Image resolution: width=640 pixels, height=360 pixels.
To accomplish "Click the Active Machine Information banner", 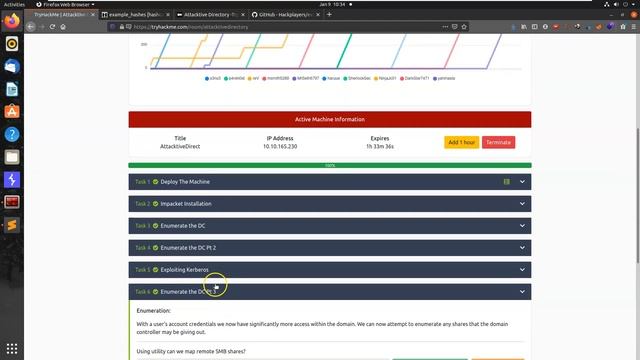I will [330, 120].
